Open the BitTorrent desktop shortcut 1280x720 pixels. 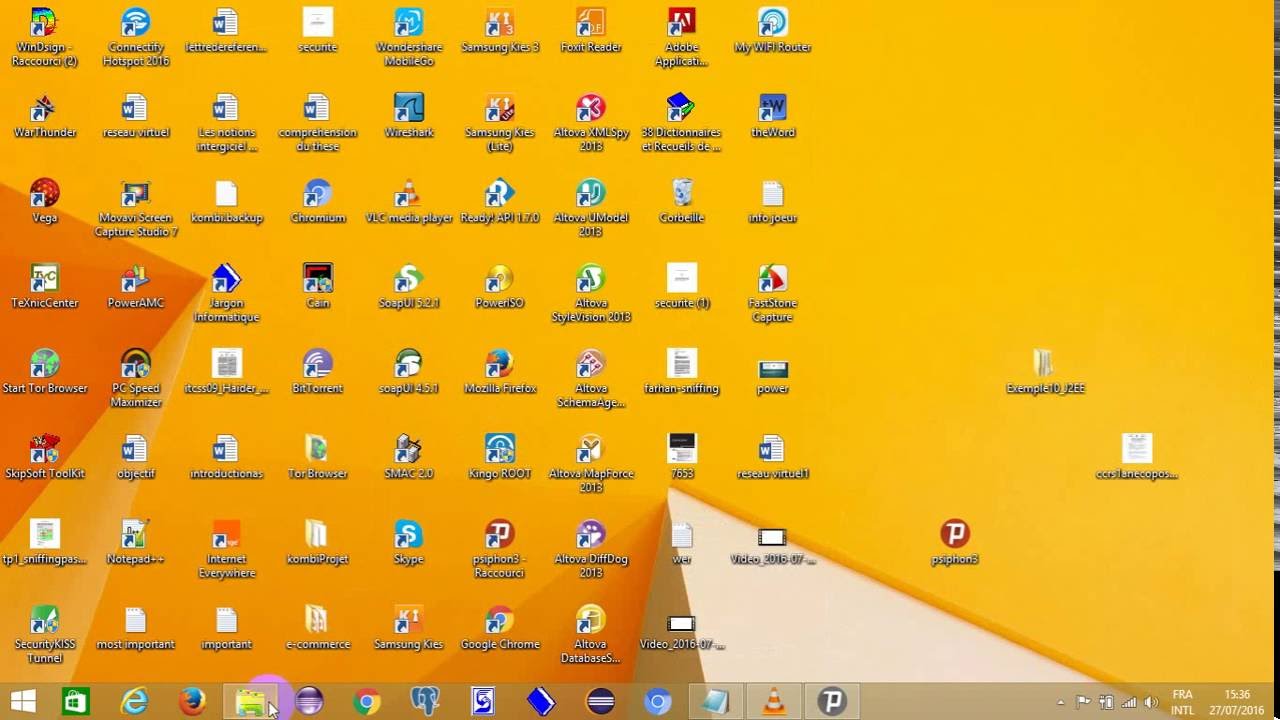point(317,371)
